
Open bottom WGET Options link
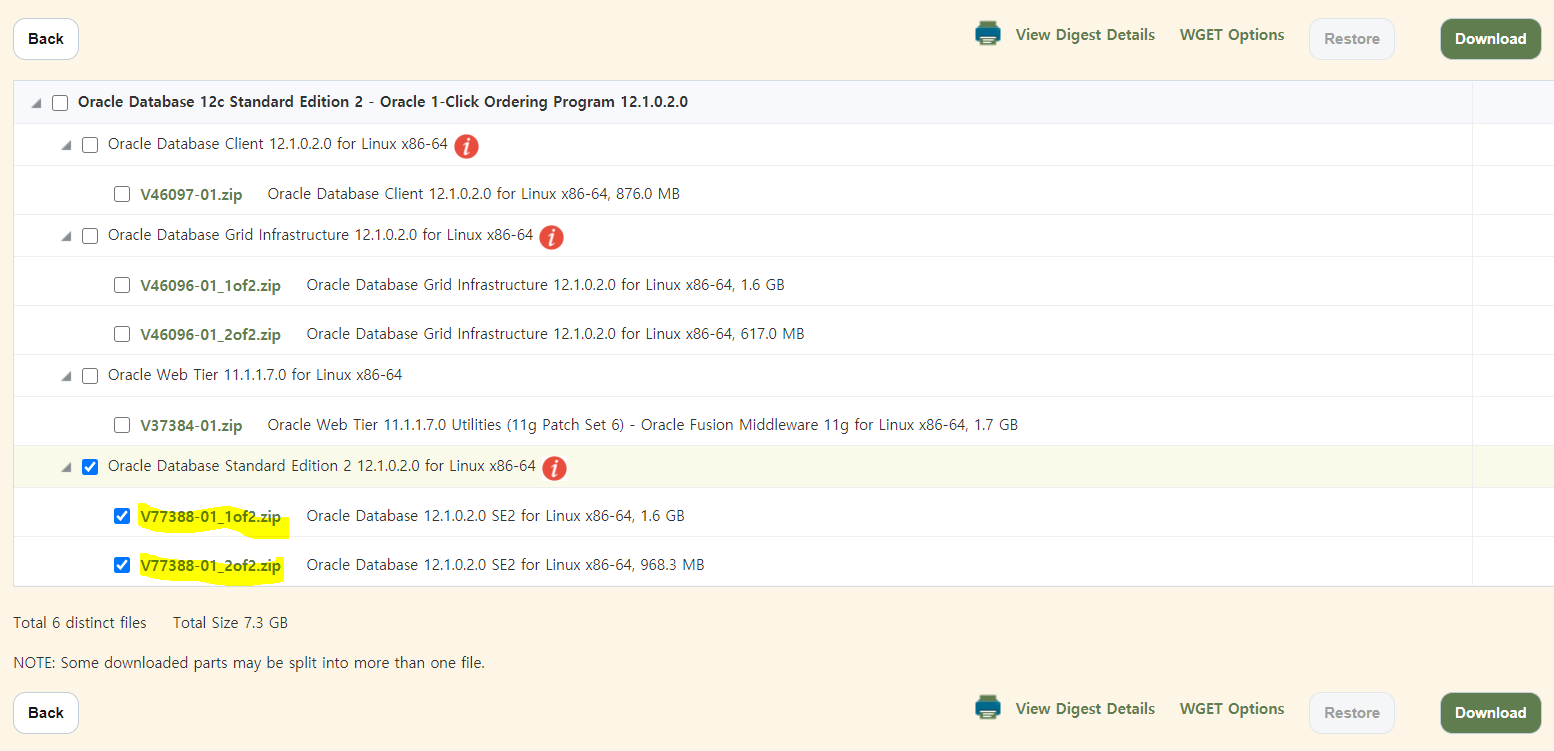(x=1232, y=709)
